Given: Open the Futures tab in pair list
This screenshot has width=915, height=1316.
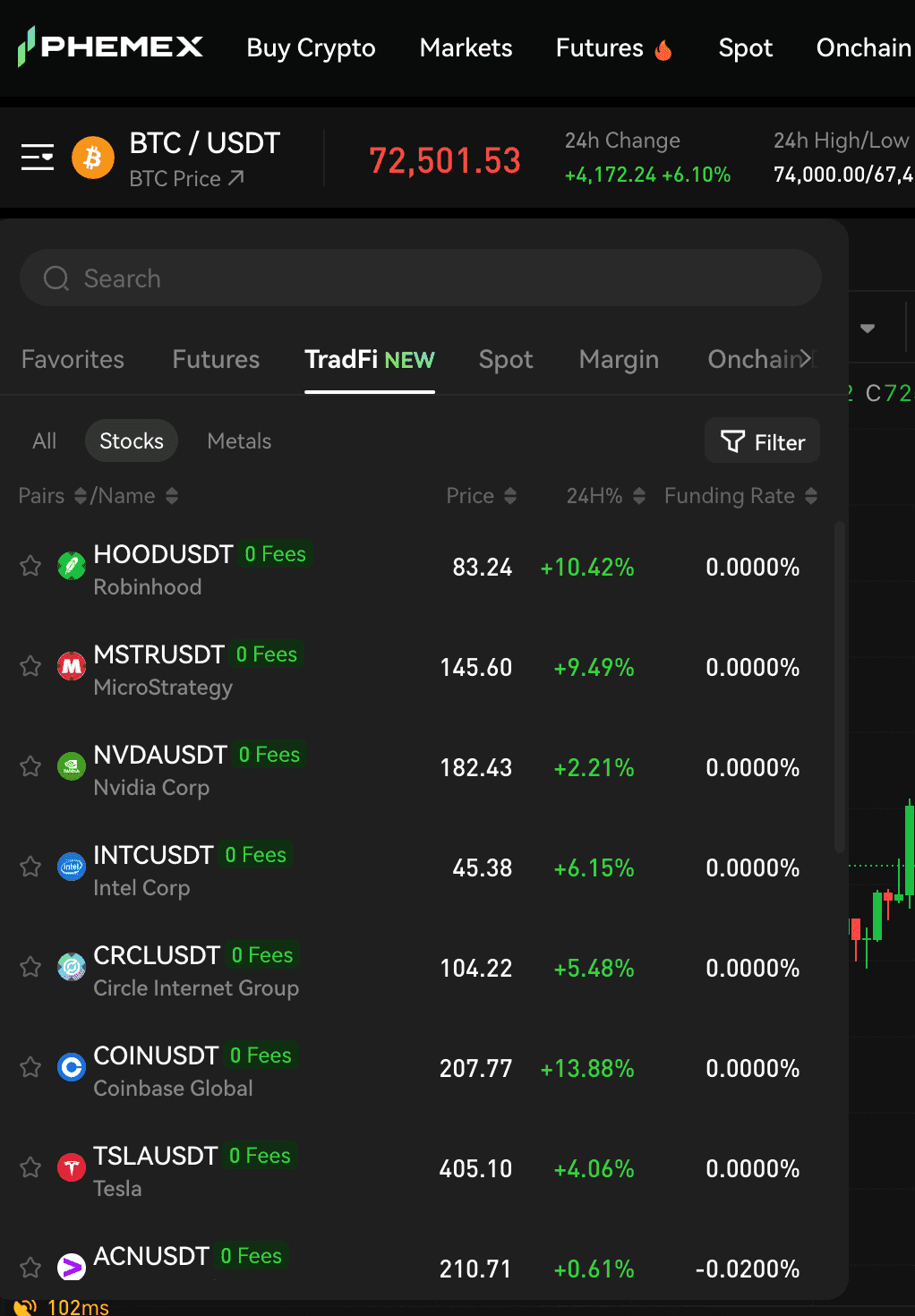Looking at the screenshot, I should (216, 360).
